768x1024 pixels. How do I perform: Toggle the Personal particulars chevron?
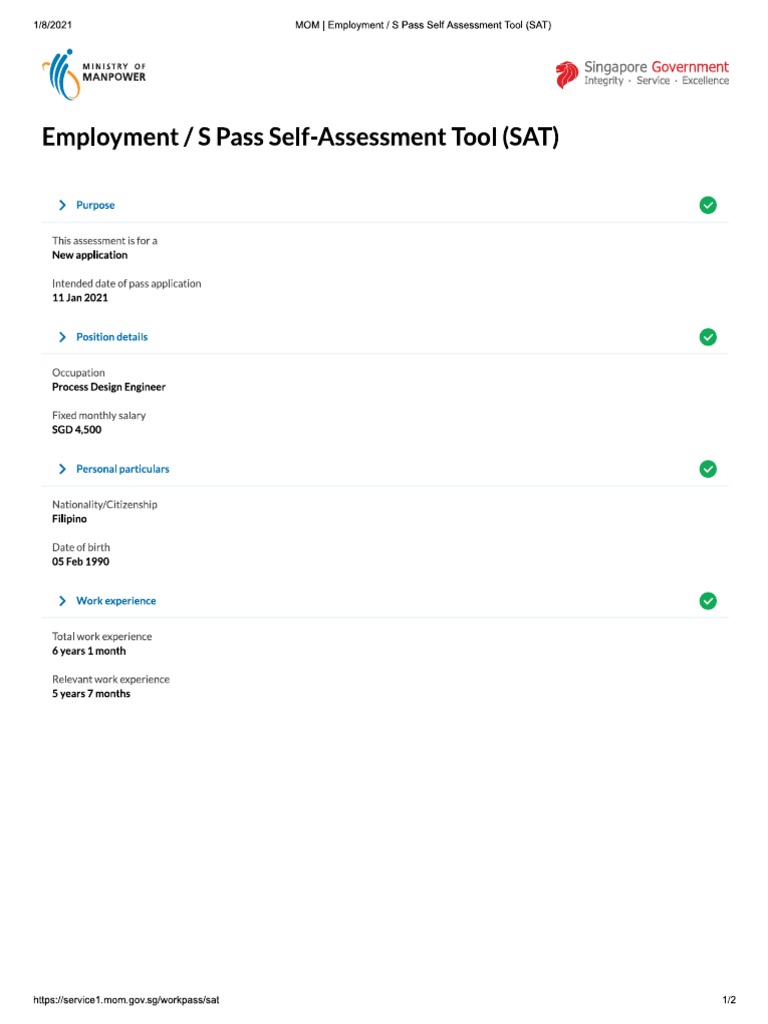(62, 469)
